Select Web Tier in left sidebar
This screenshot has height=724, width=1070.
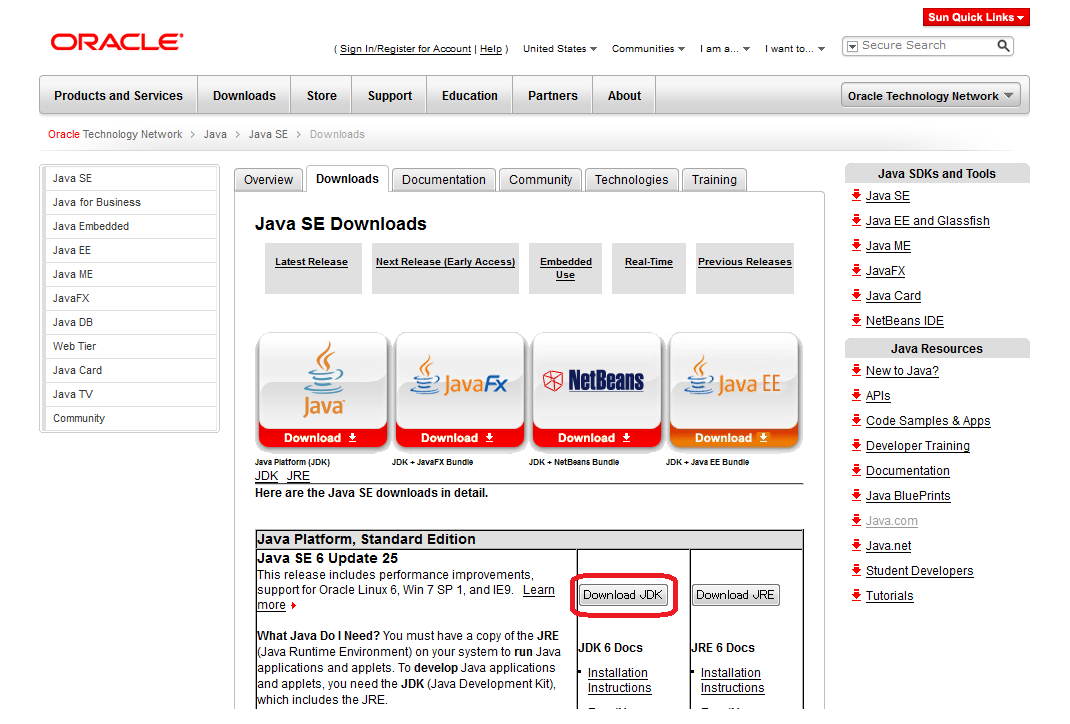[130, 346]
